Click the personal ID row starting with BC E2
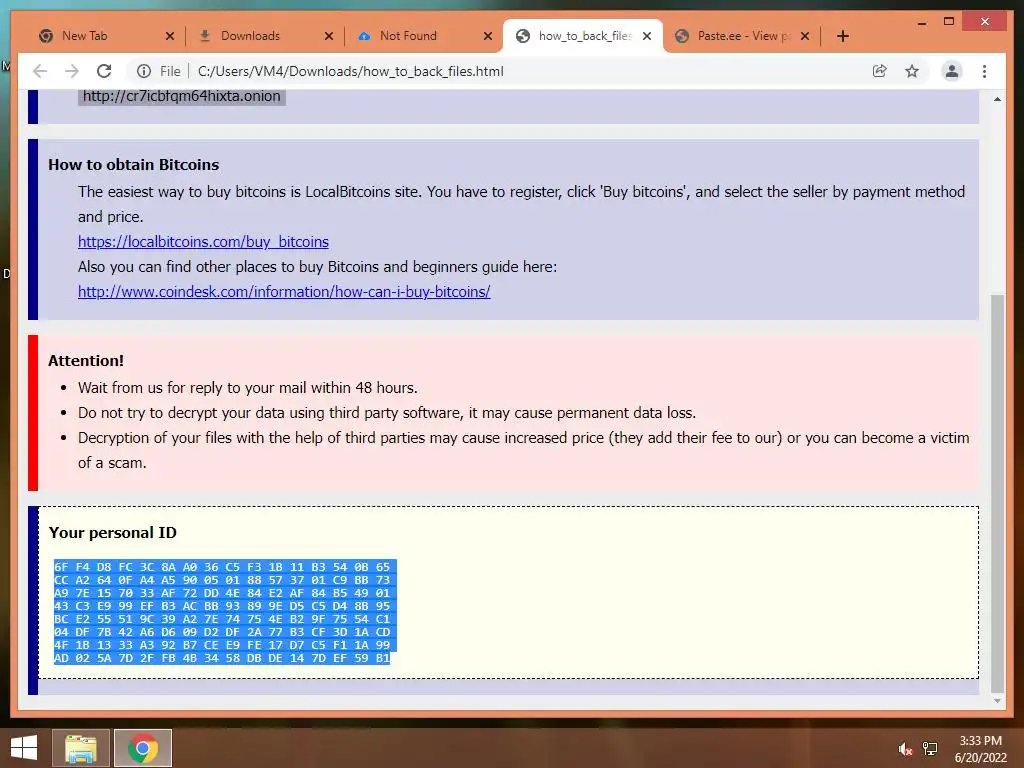 click(x=222, y=619)
